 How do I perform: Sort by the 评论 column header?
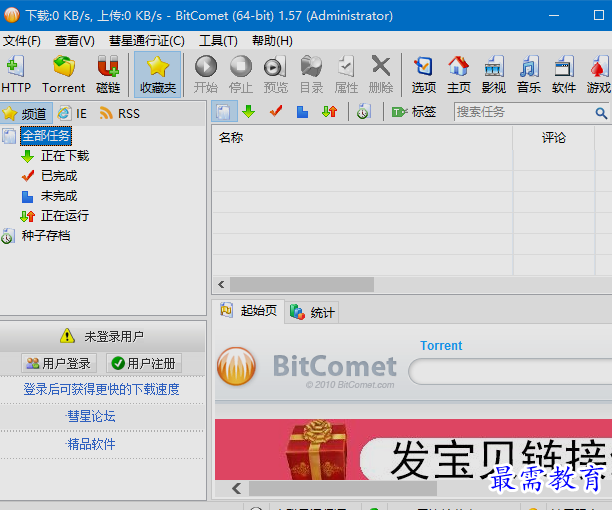point(553,137)
